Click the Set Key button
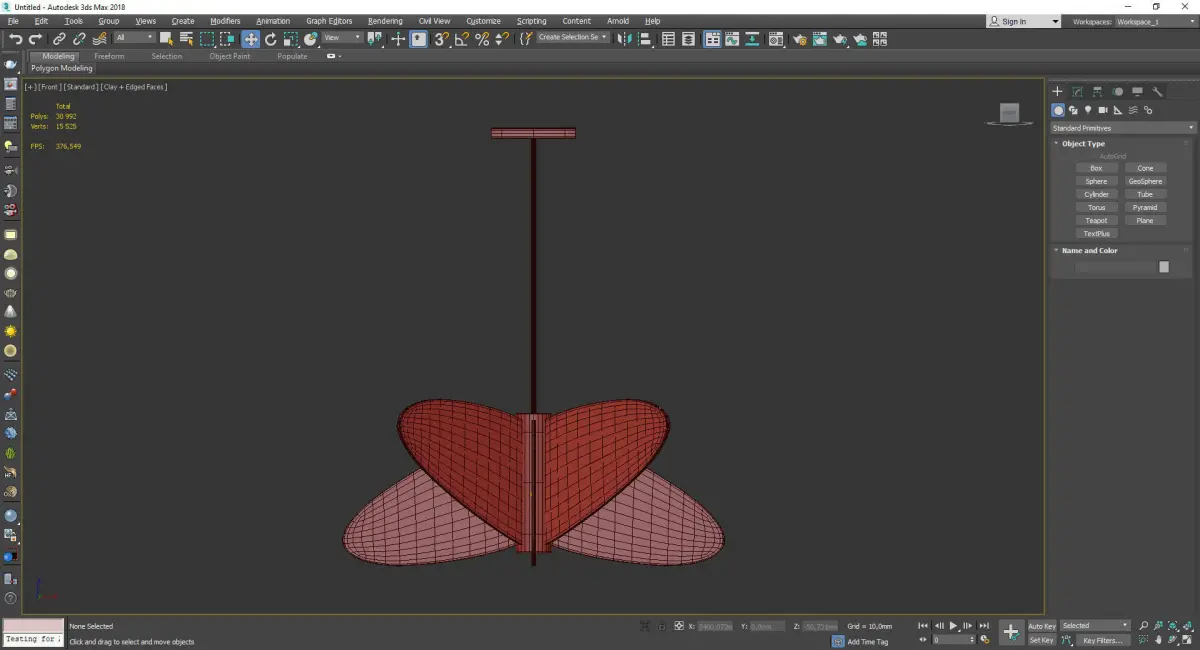1200x650 pixels. coord(1041,640)
